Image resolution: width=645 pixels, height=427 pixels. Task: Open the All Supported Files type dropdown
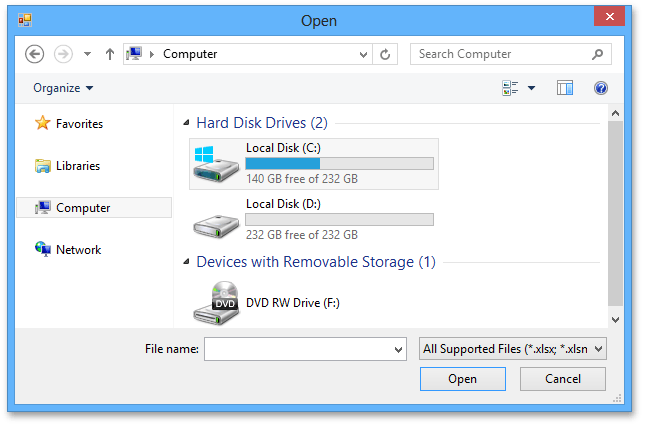(512, 349)
